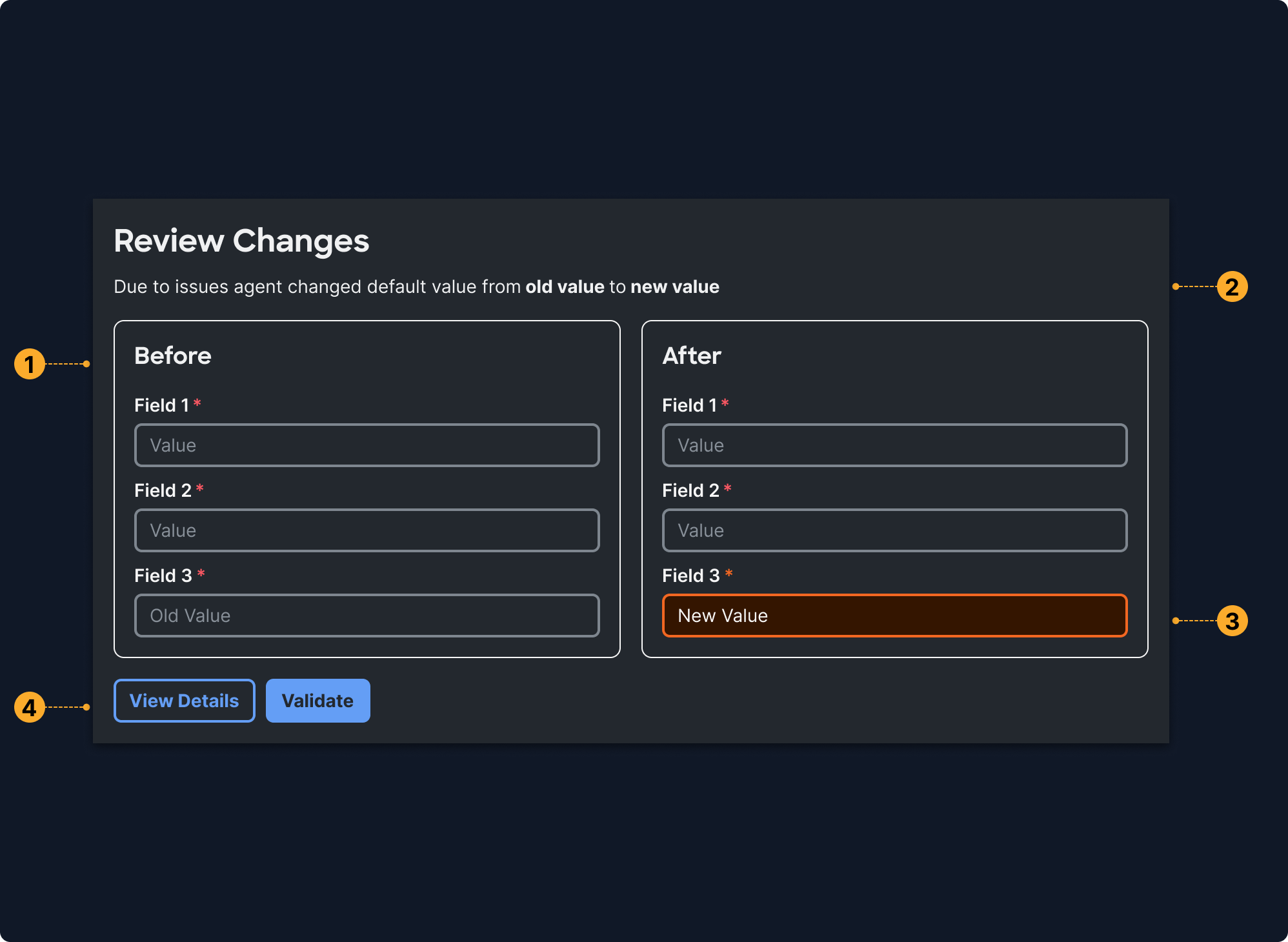Click Field 2 input in Before panel
The width and height of the screenshot is (1288, 942).
[x=367, y=530]
